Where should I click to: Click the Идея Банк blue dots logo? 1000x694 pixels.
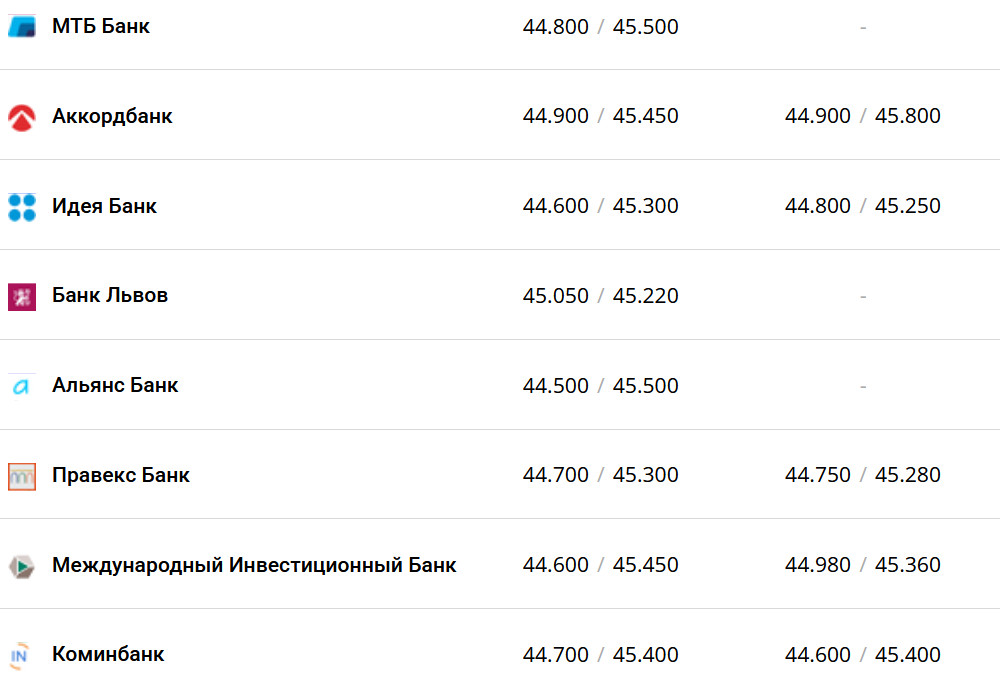[22, 207]
